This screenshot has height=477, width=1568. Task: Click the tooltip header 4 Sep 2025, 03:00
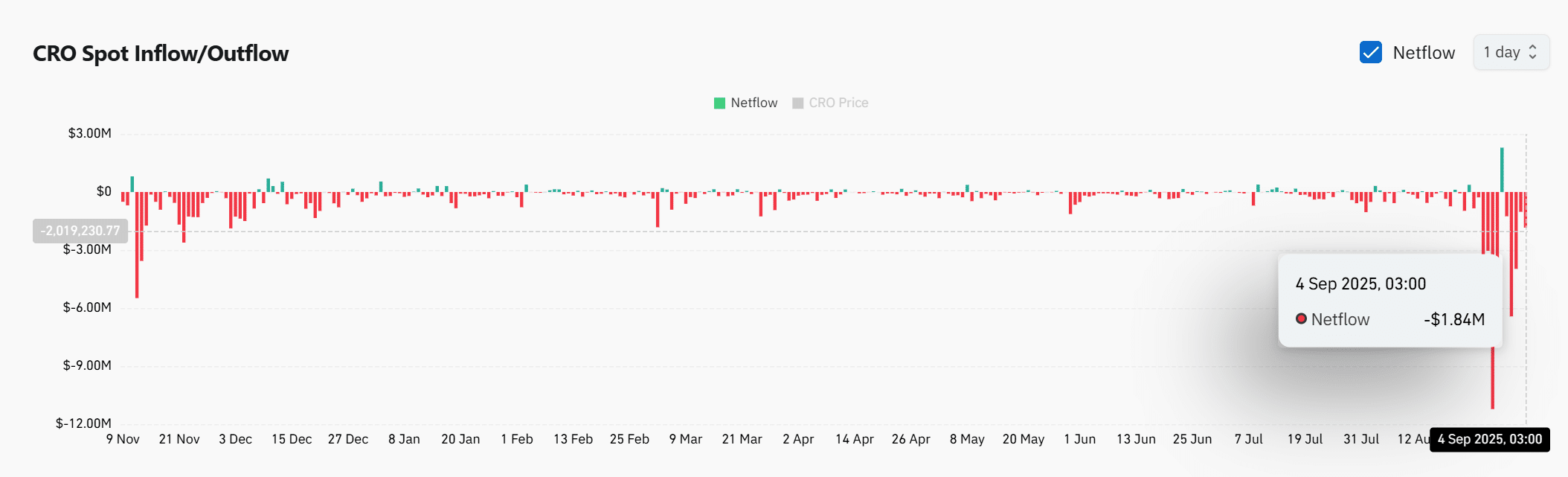click(1360, 284)
